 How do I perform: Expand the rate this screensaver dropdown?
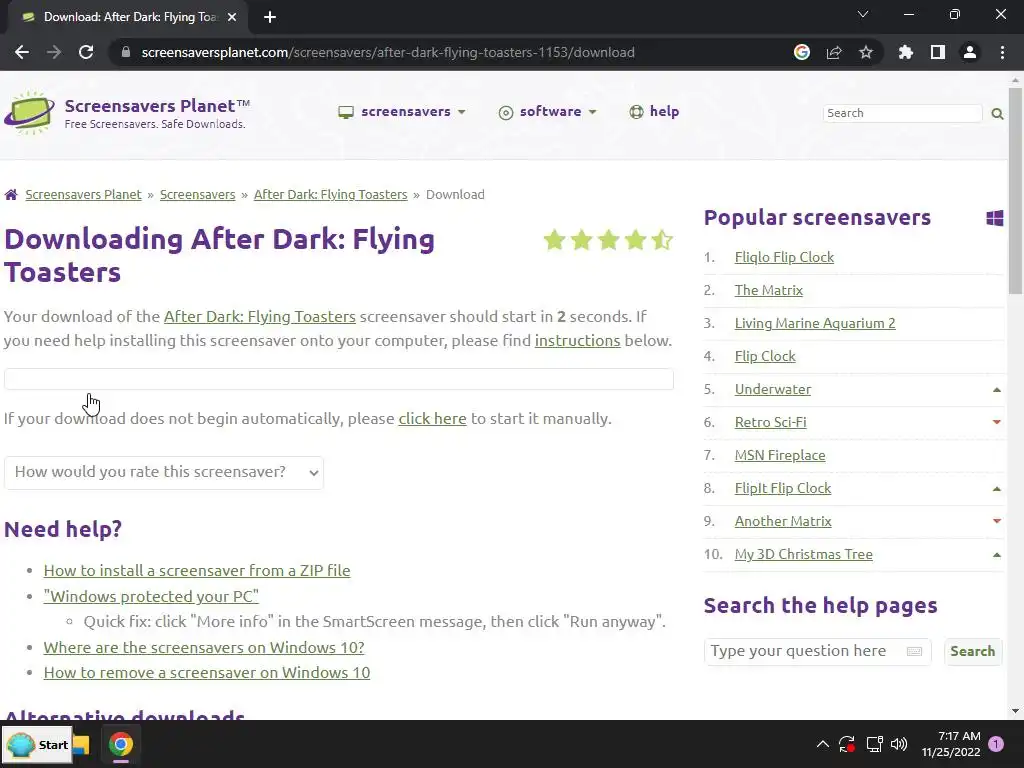(164, 472)
